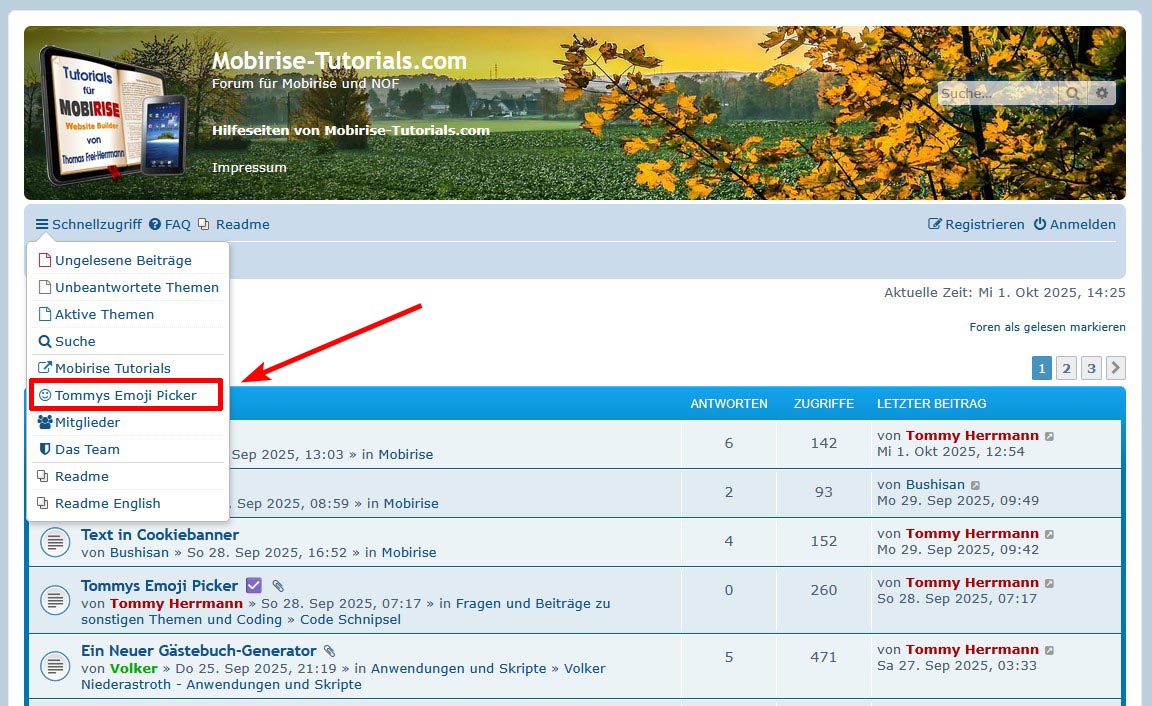Image resolution: width=1152 pixels, height=706 pixels.
Task: Click purple checkmark icon on Emoji Picker topic
Action: pyautogui.click(x=253, y=586)
